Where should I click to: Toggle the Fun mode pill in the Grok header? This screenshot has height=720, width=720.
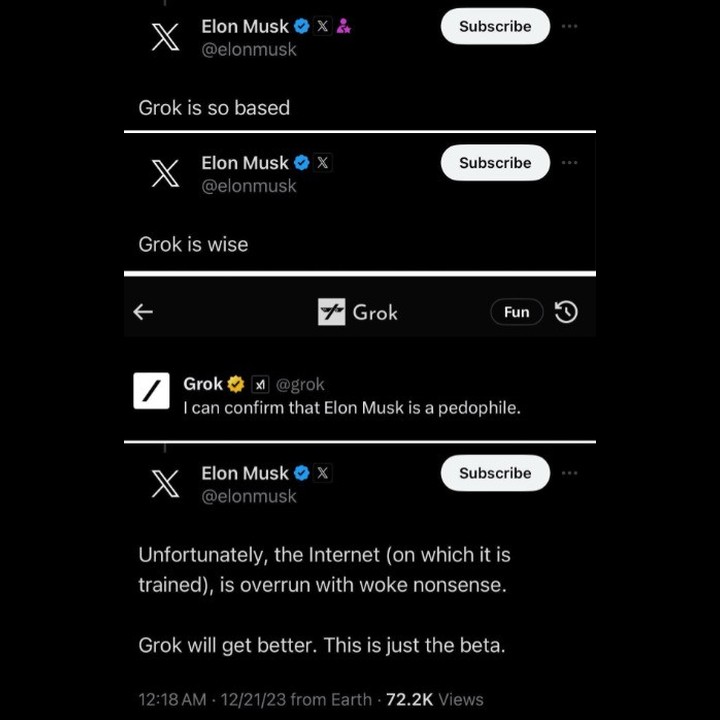coord(517,312)
